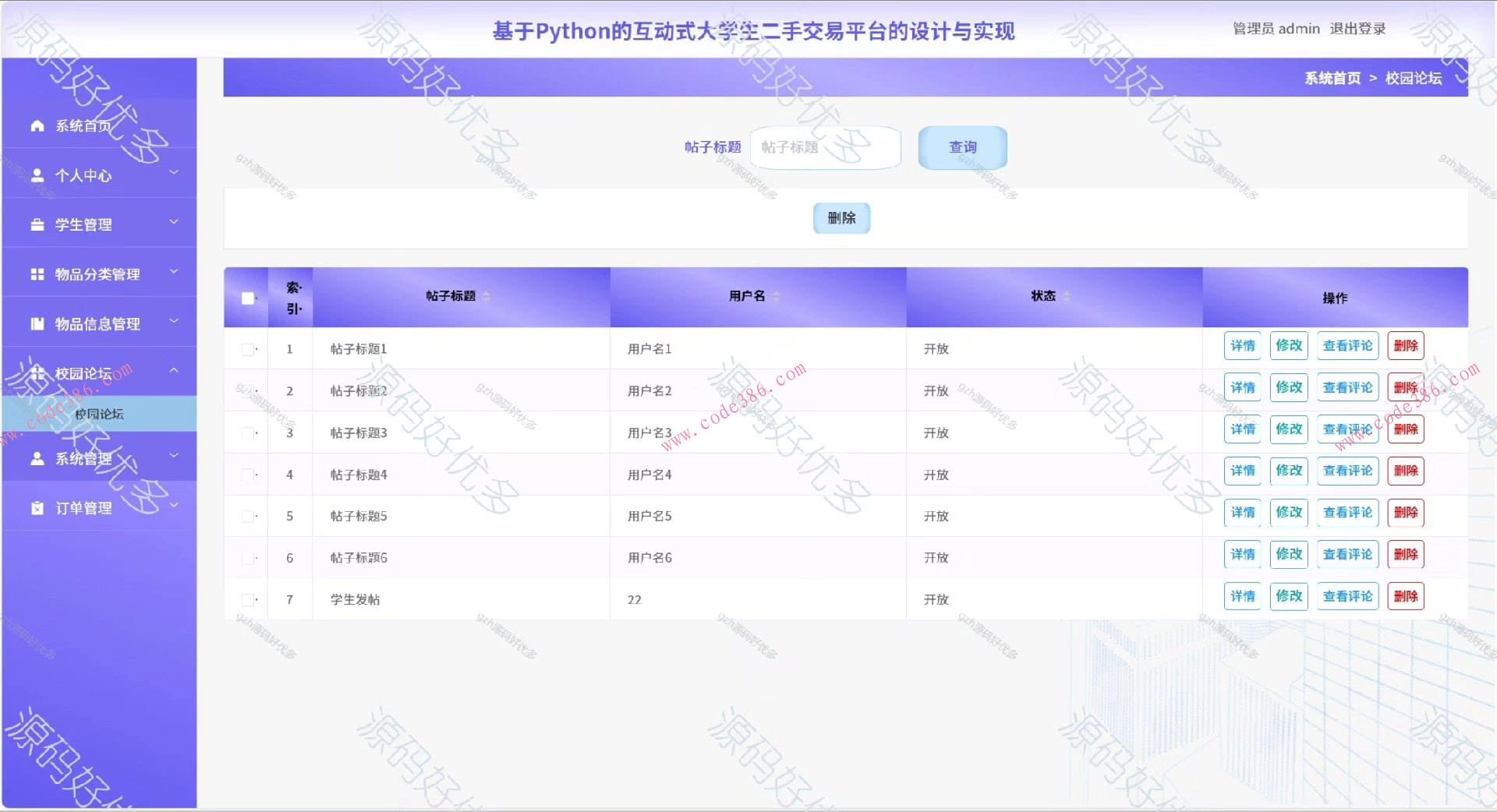Image resolution: width=1497 pixels, height=812 pixels.
Task: Open 学生管理 via its sidebar icon
Action: click(36, 224)
